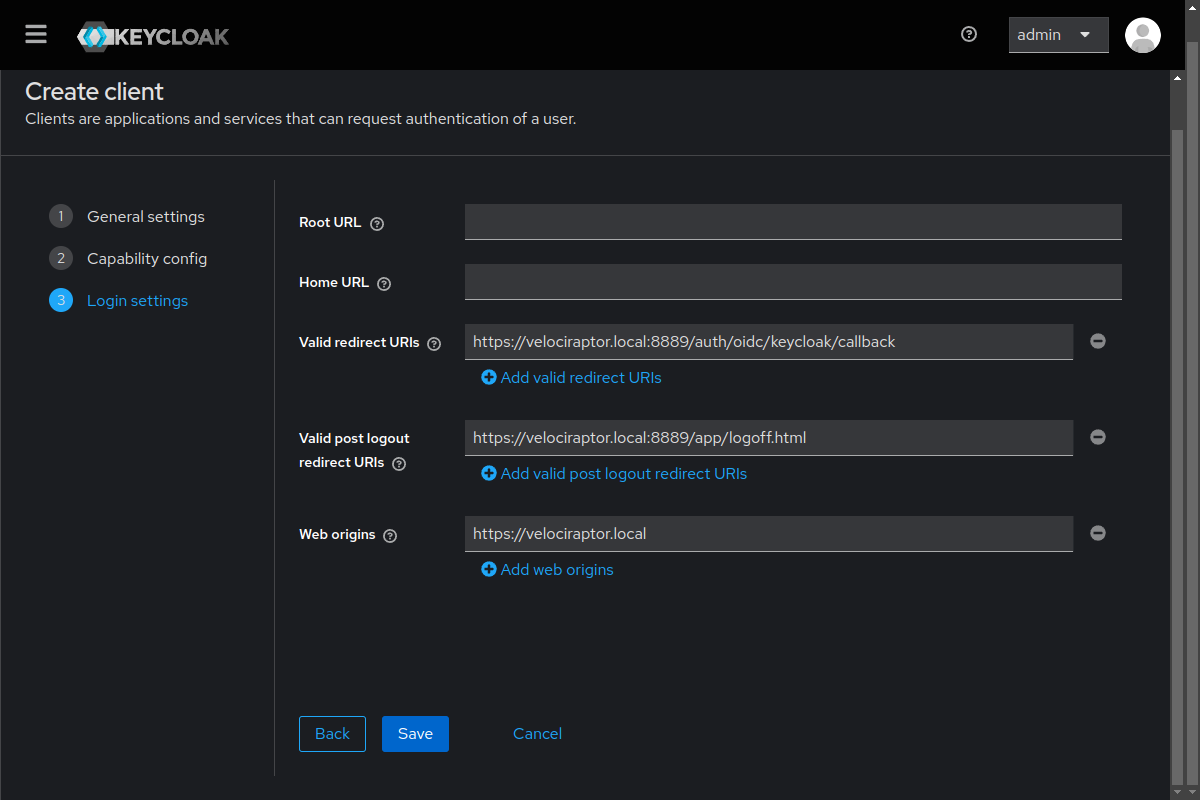1200x800 pixels.
Task: Show help for Home URL field
Action: [x=384, y=284]
